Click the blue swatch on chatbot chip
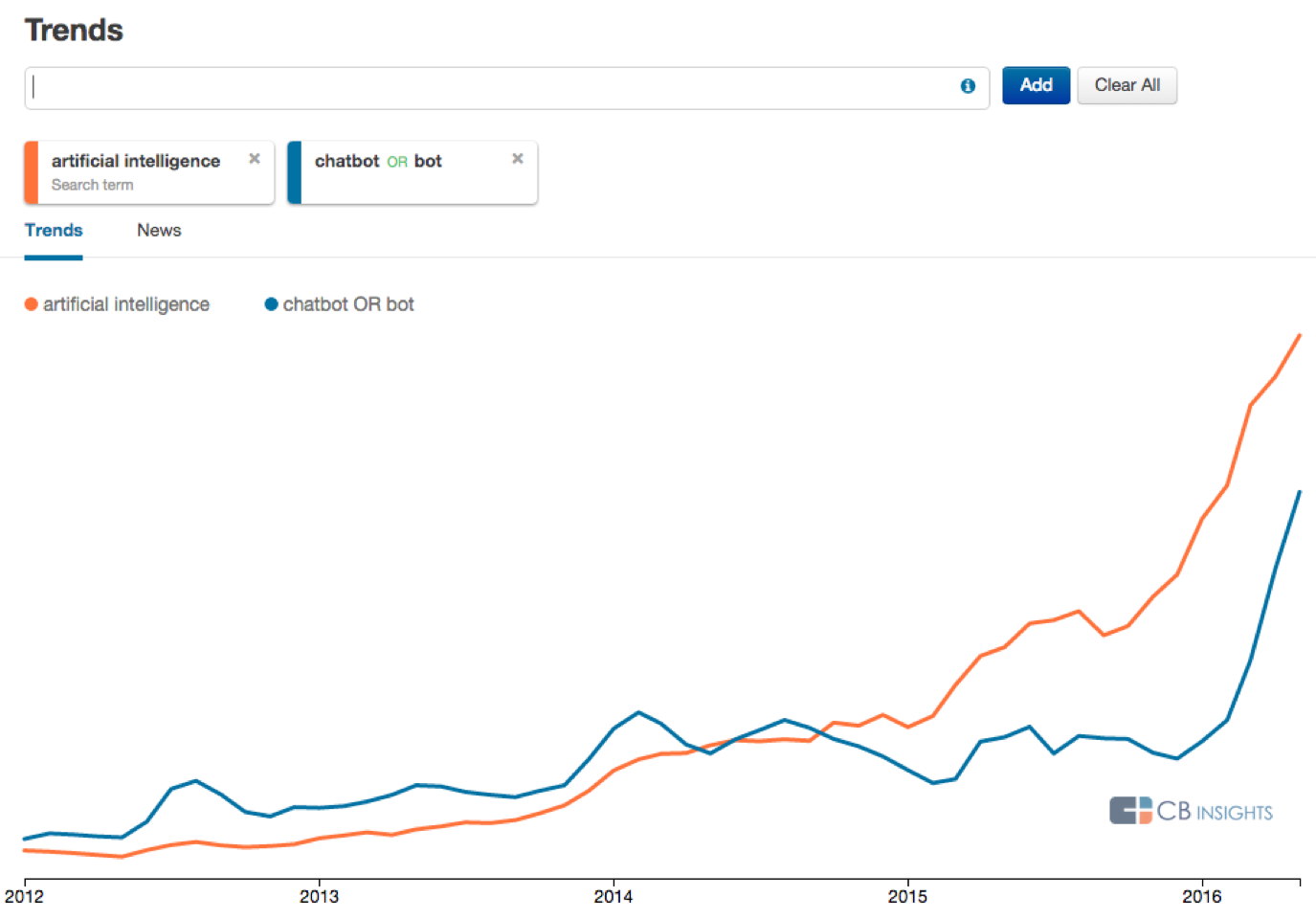The height and width of the screenshot is (919, 1316). [295, 172]
